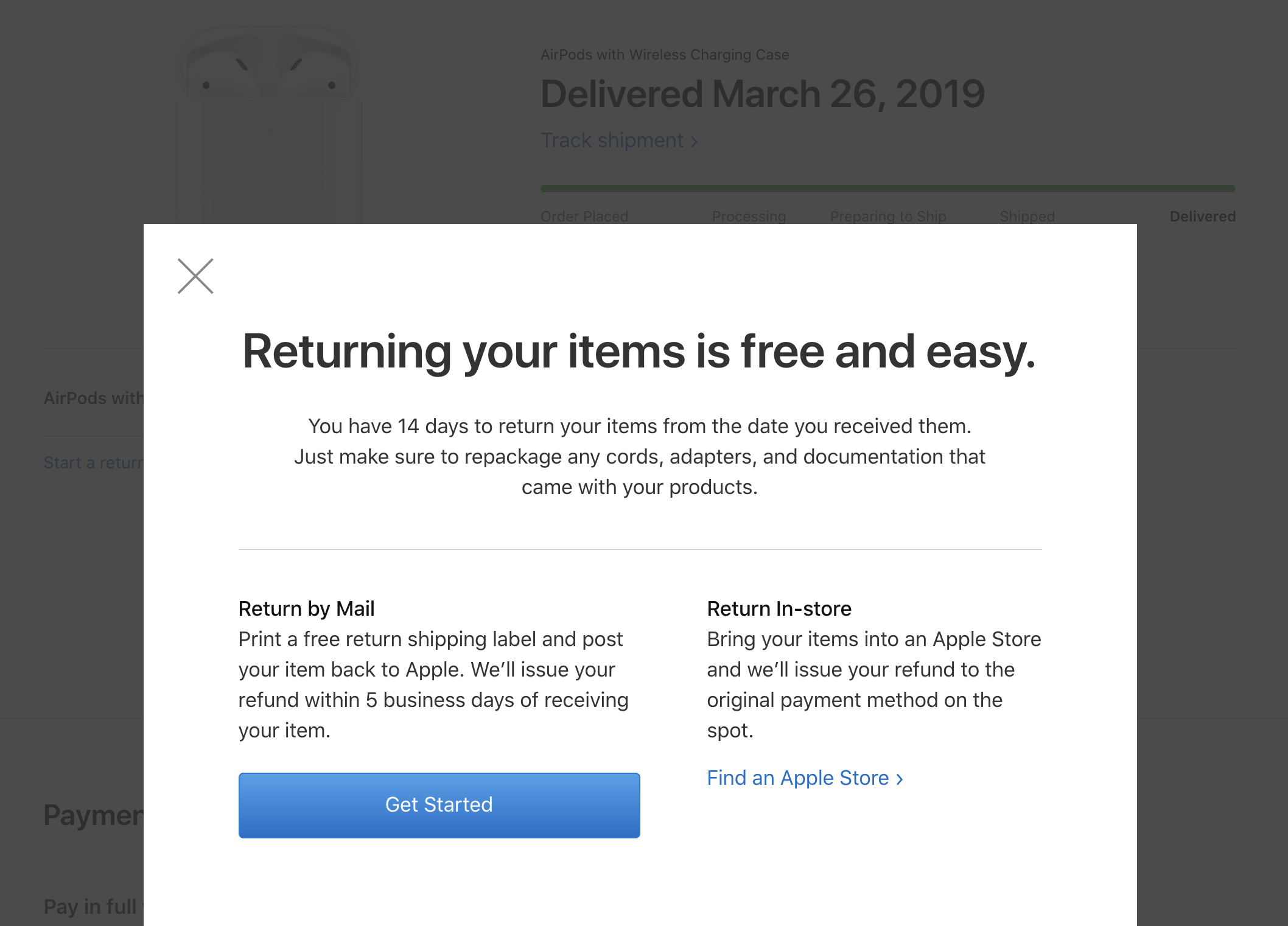Click the chevron after Find an Apple Store
The image size is (1288, 926).
coord(900,779)
